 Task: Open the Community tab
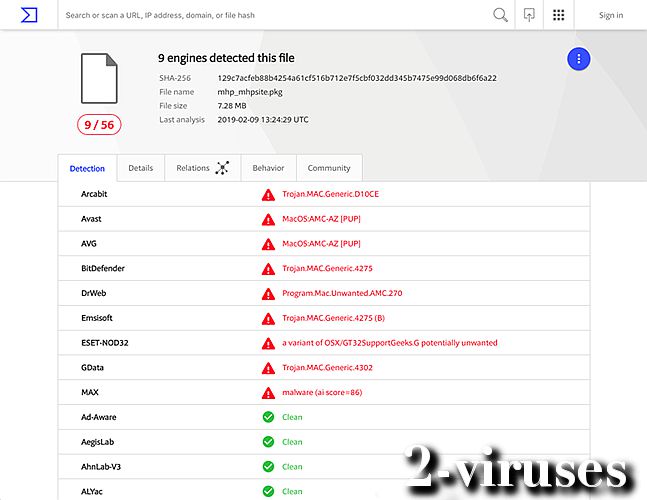pos(329,168)
